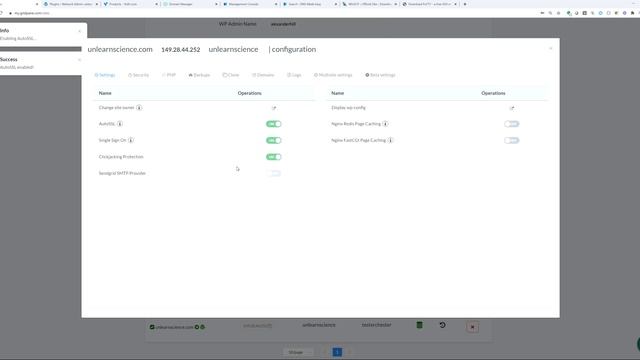Click the 149.28.44.252 IP address text
This screenshot has width=640, height=360.
[x=181, y=50]
